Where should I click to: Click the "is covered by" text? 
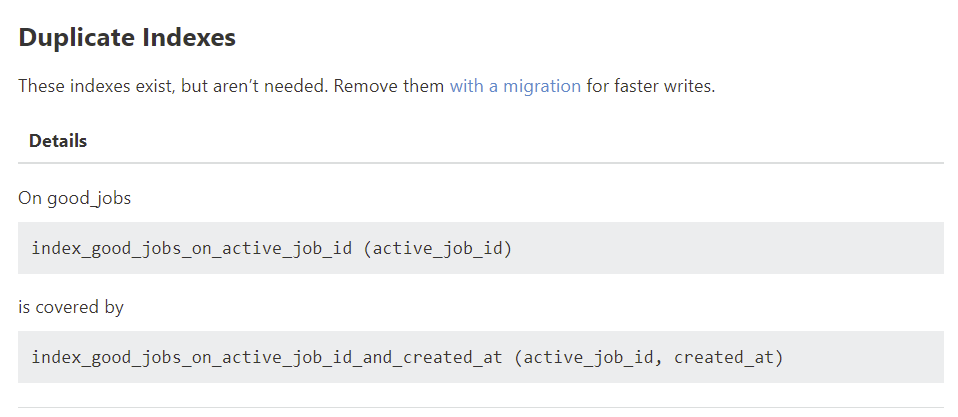(71, 307)
